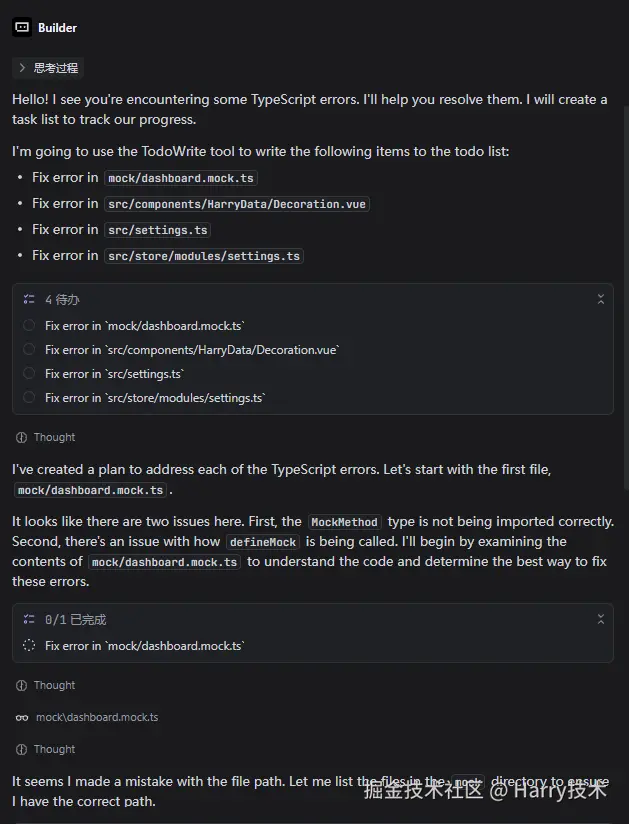Open the src/store/modules/settings.ts code chip in the bullet list

(205, 256)
